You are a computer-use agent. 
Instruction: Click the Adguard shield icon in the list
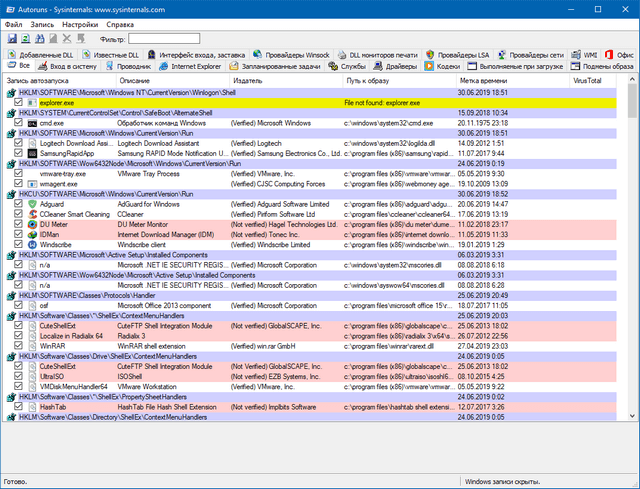pos(32,204)
